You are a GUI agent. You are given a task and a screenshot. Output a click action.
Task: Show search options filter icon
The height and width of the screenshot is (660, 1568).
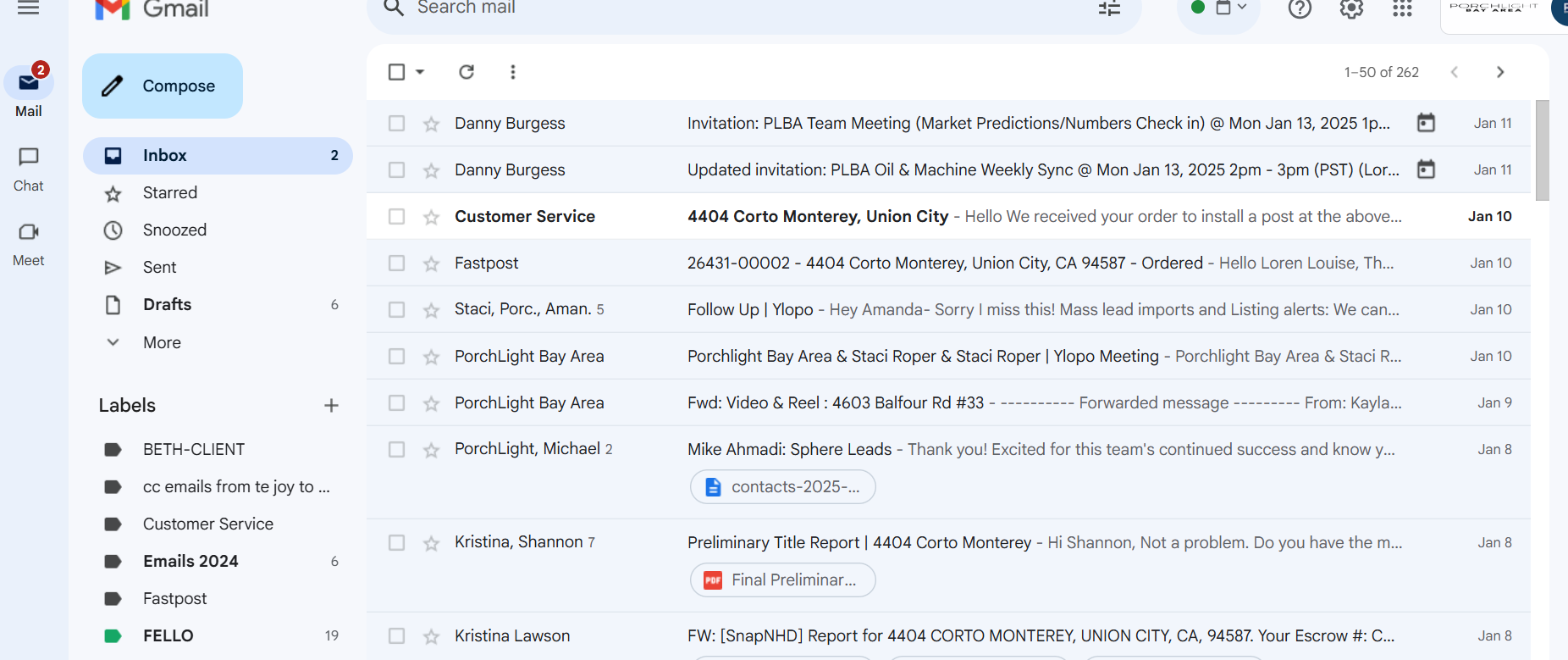[1109, 8]
